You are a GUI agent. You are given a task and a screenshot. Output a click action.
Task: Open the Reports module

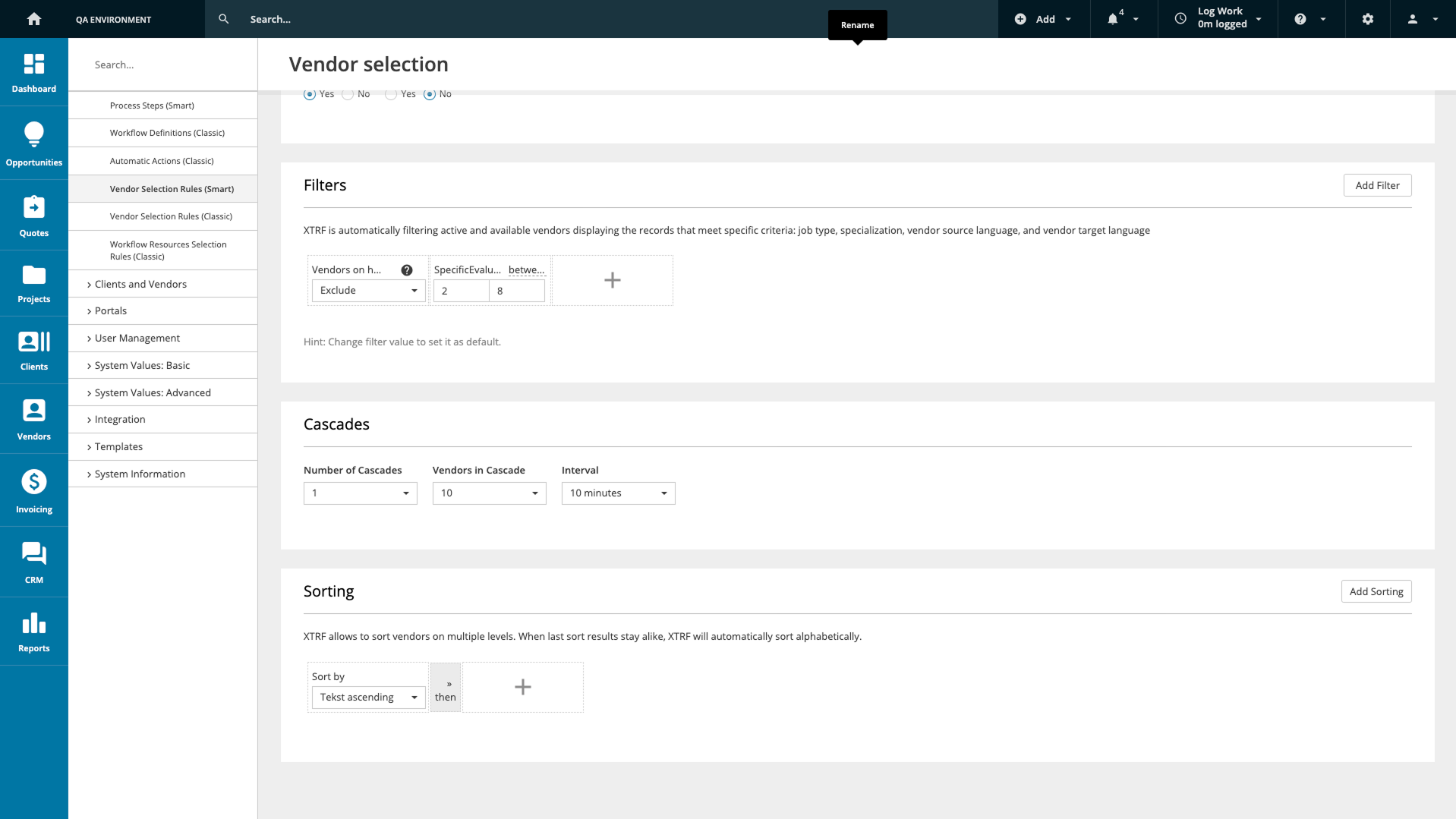[x=34, y=632]
